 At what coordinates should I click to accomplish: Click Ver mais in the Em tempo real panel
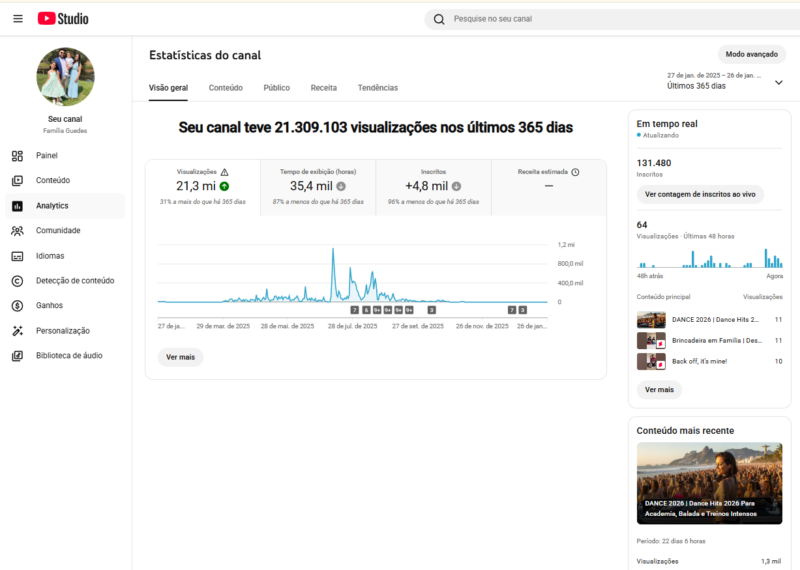pos(659,389)
